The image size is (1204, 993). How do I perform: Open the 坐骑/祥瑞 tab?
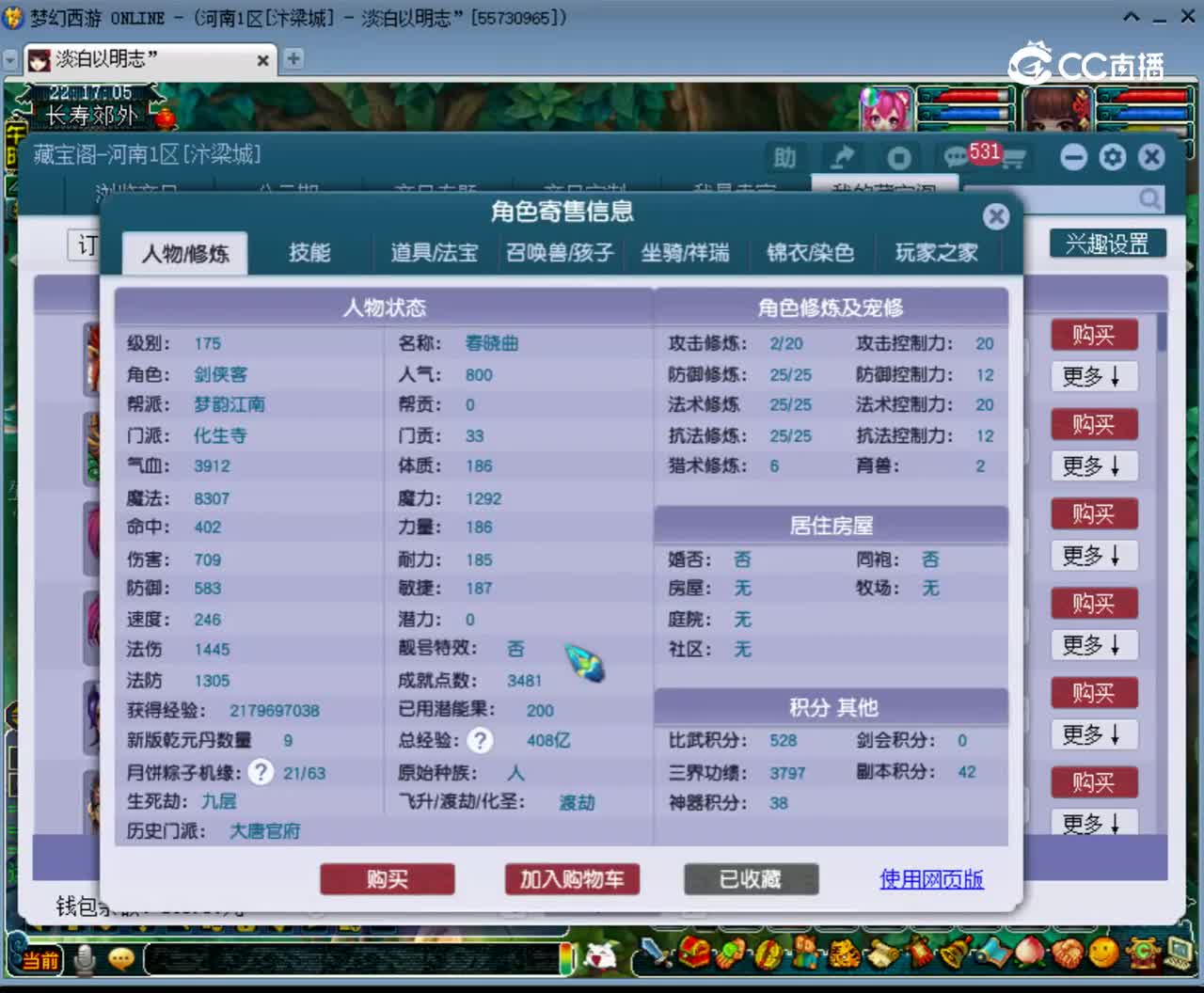coord(685,253)
